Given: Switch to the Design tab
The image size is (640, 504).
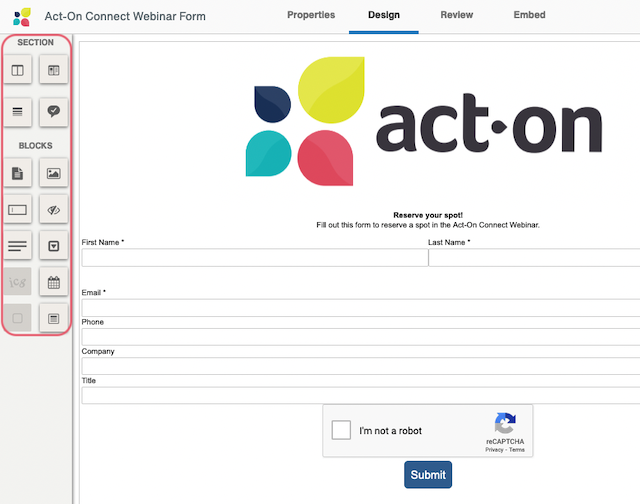Looking at the screenshot, I should (384, 15).
